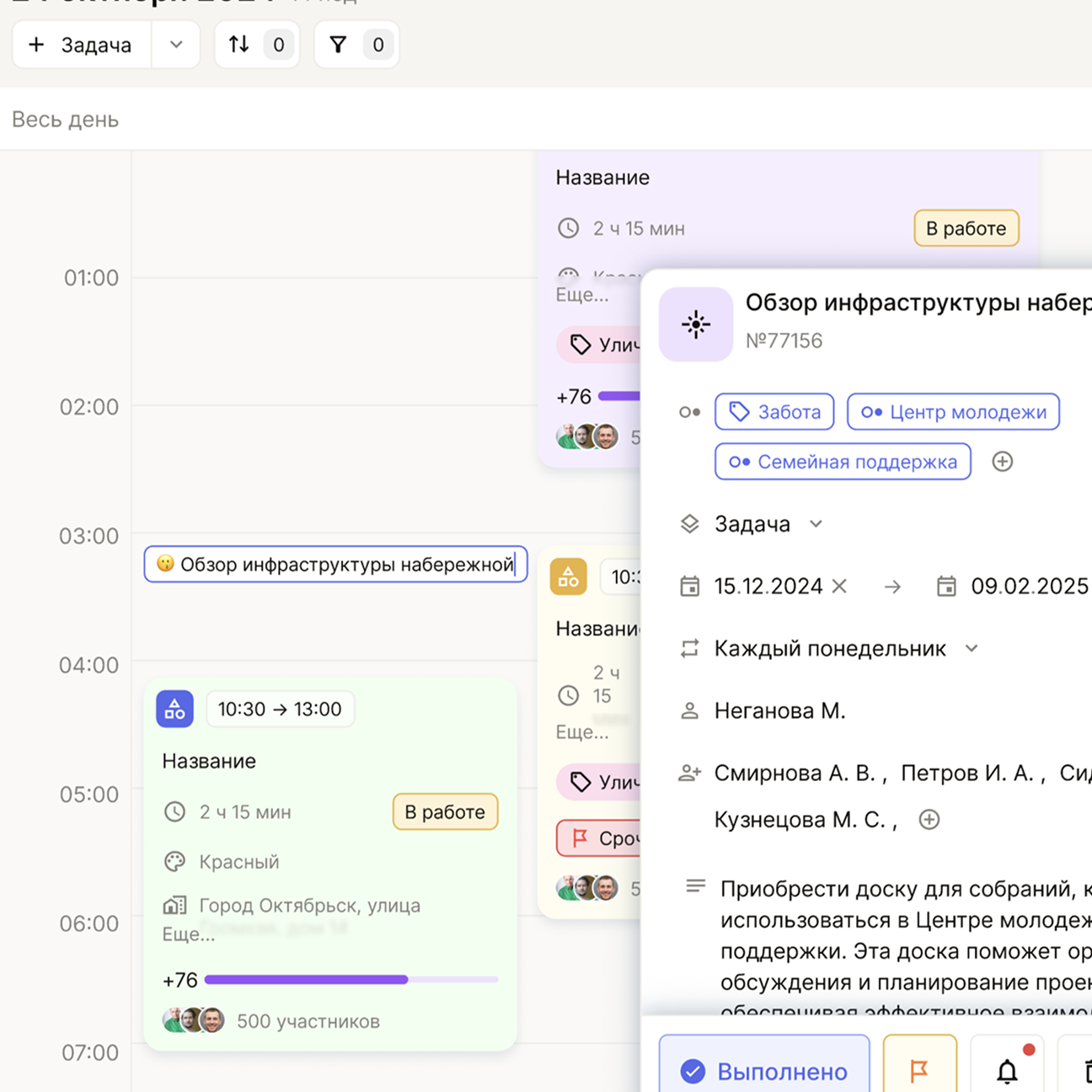Toggle the Центр молодежи tag
The height and width of the screenshot is (1092, 1092).
(x=953, y=412)
